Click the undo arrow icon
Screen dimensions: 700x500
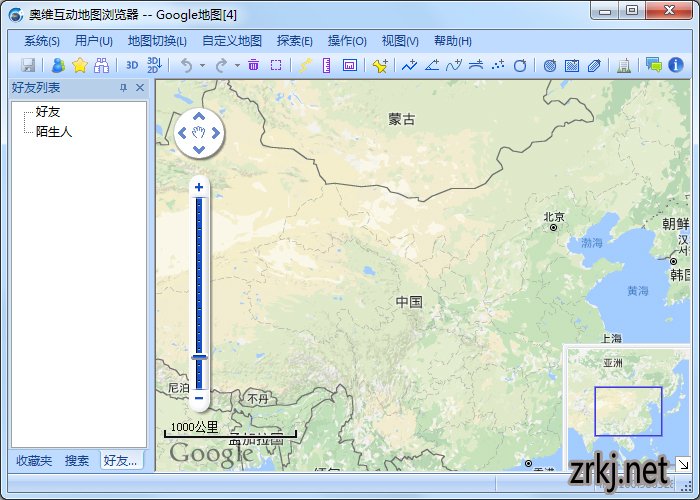point(187,66)
